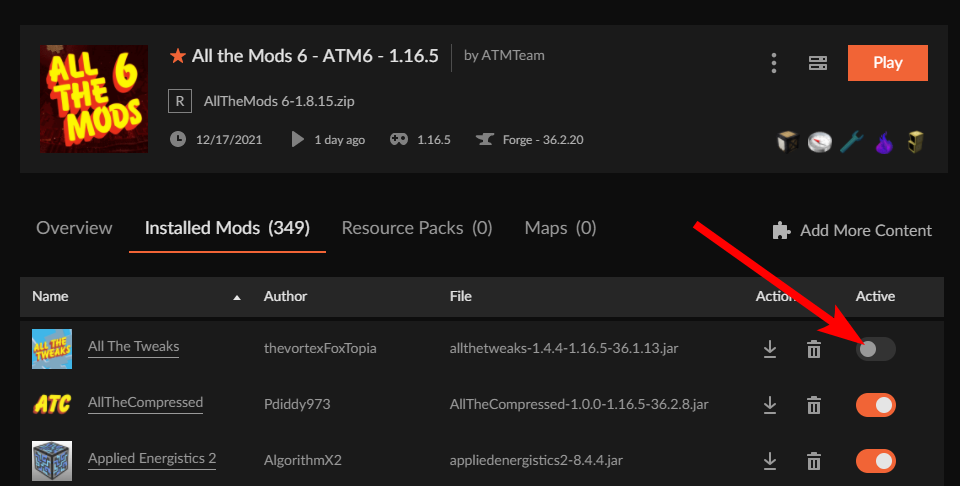Click the crafting block icon in header

[788, 142]
